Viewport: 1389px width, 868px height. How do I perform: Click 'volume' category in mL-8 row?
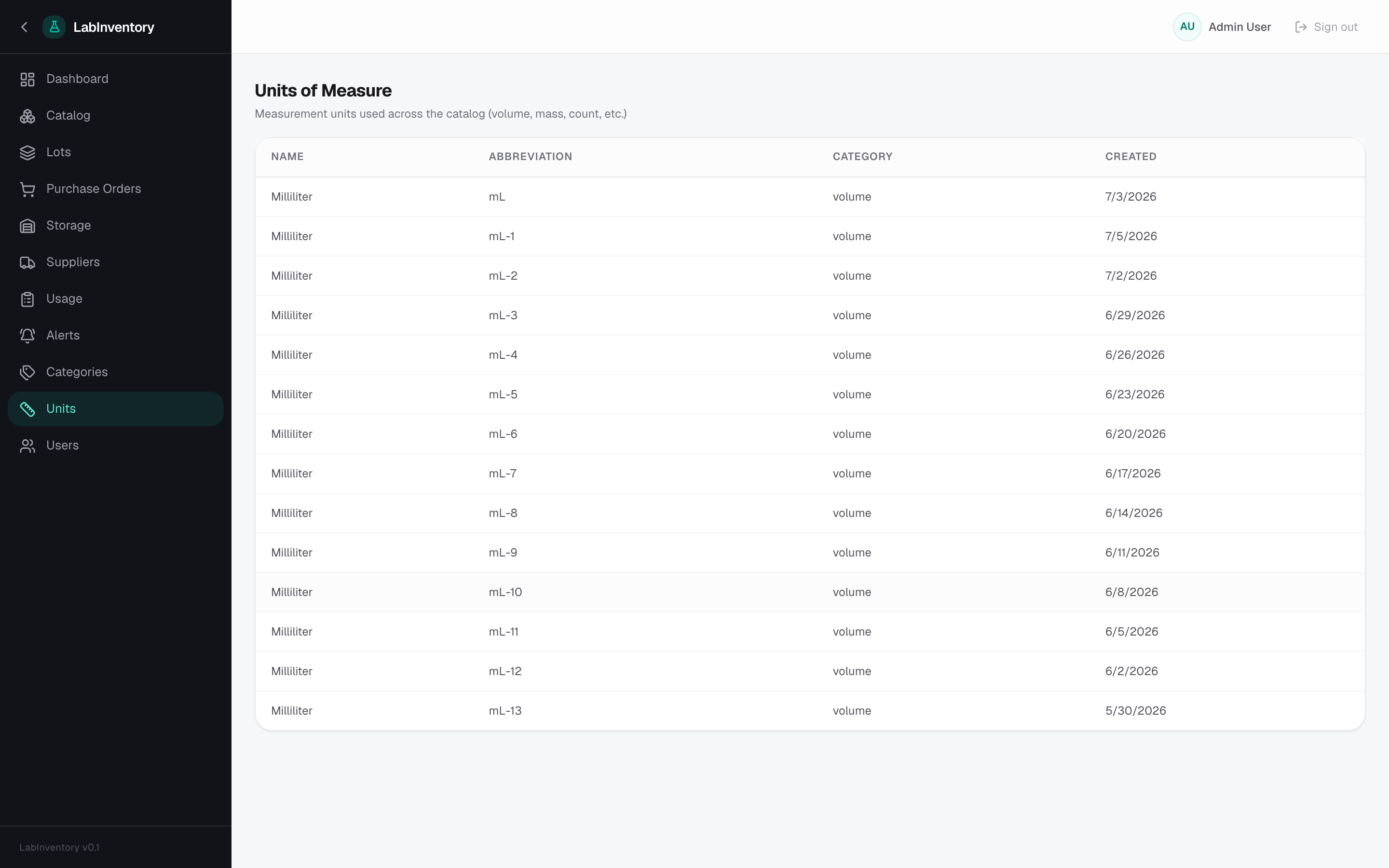click(x=852, y=513)
